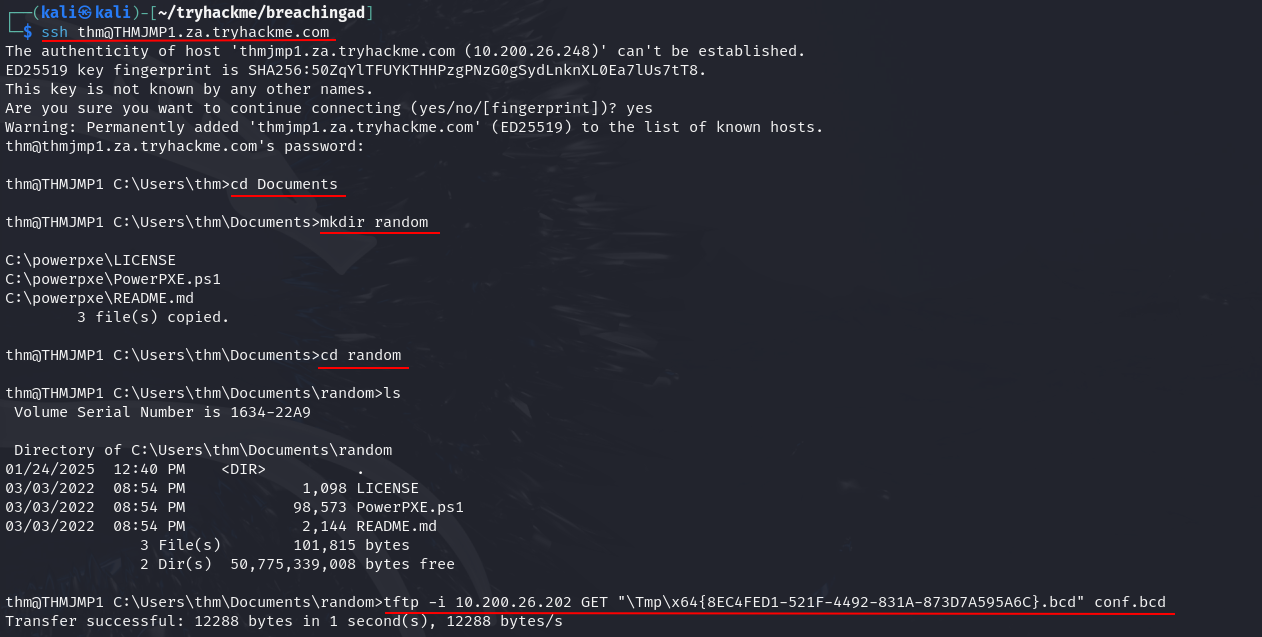This screenshot has height=637, width=1262.
Task: Click the C:\powerpxe\PowerPXE.ps1 copied path
Action: (113, 279)
